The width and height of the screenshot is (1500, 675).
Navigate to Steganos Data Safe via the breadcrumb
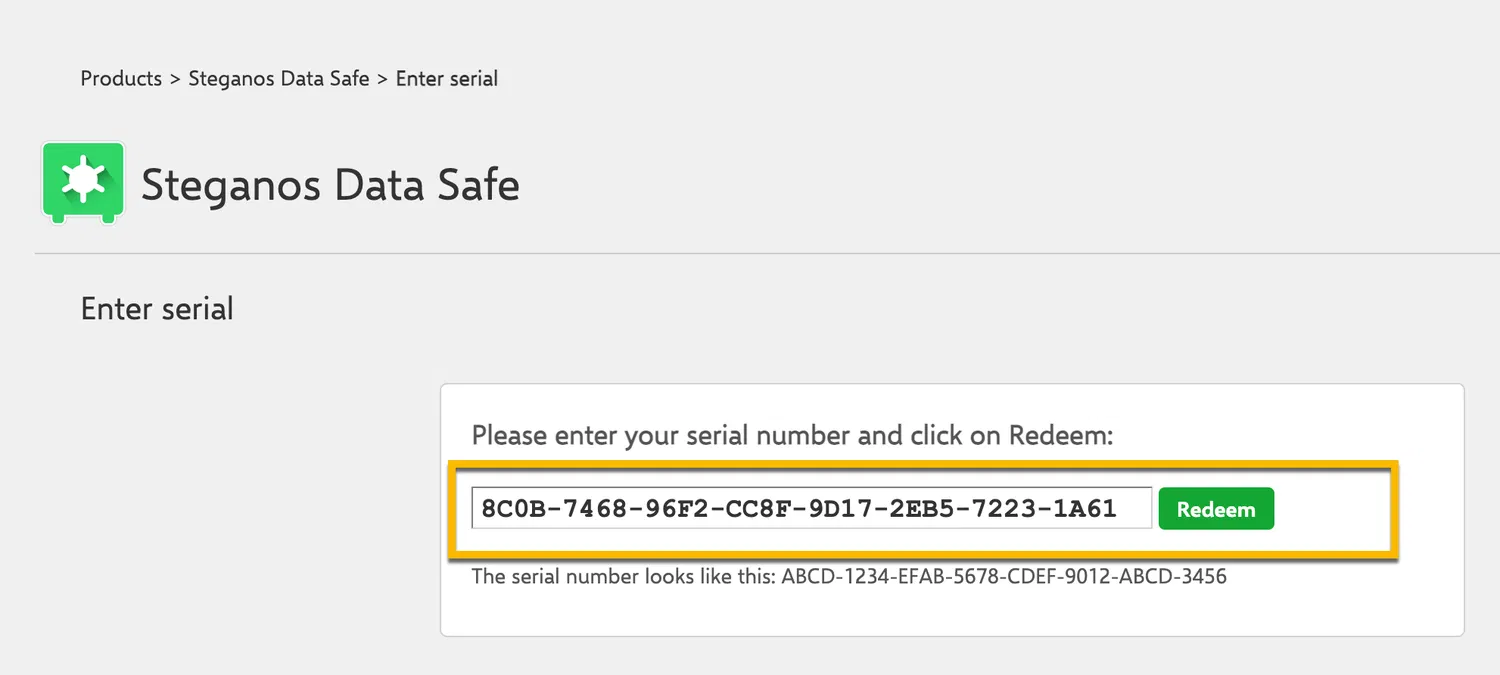[279, 78]
